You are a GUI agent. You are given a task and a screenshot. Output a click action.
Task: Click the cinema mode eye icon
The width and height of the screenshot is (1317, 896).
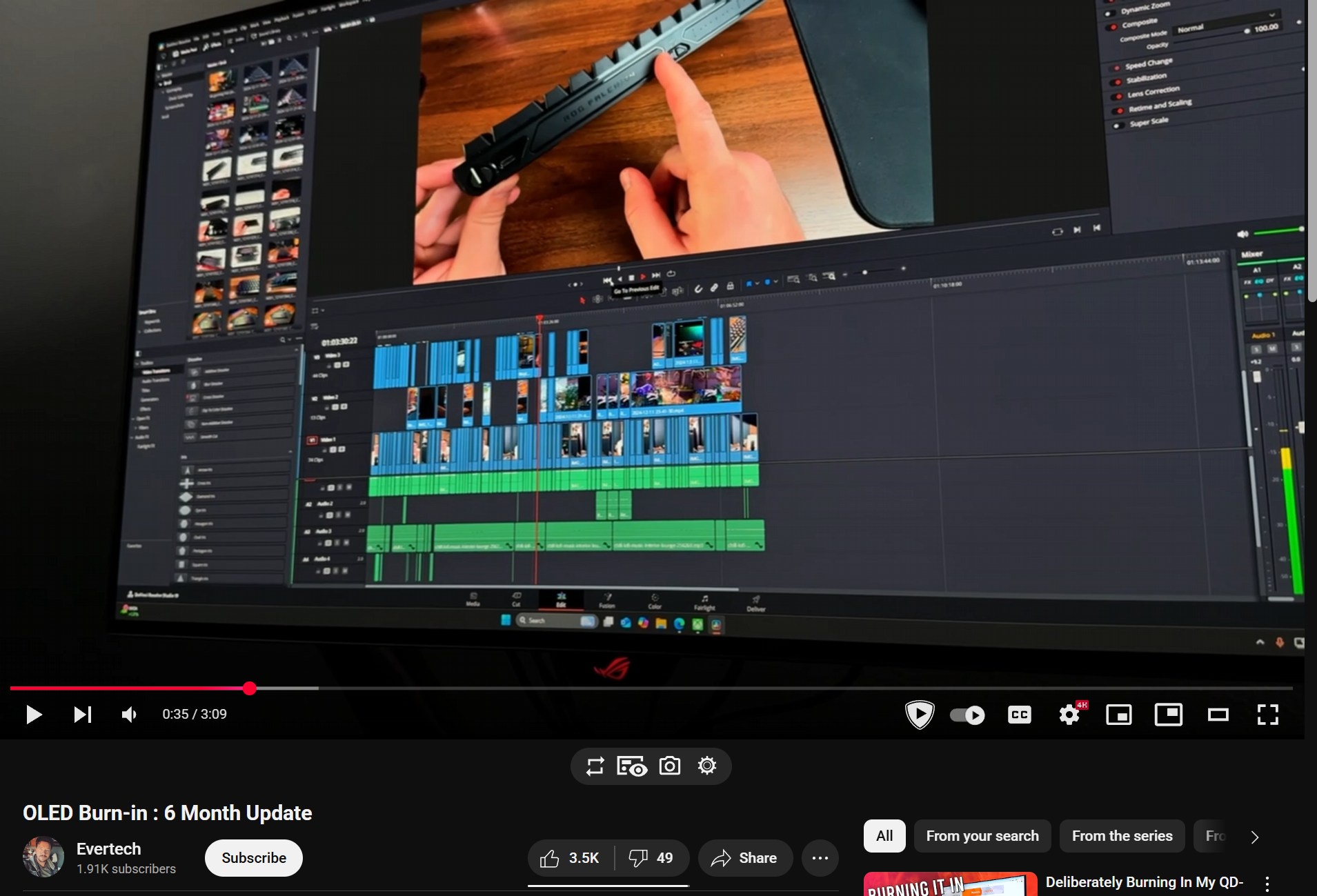click(x=631, y=766)
